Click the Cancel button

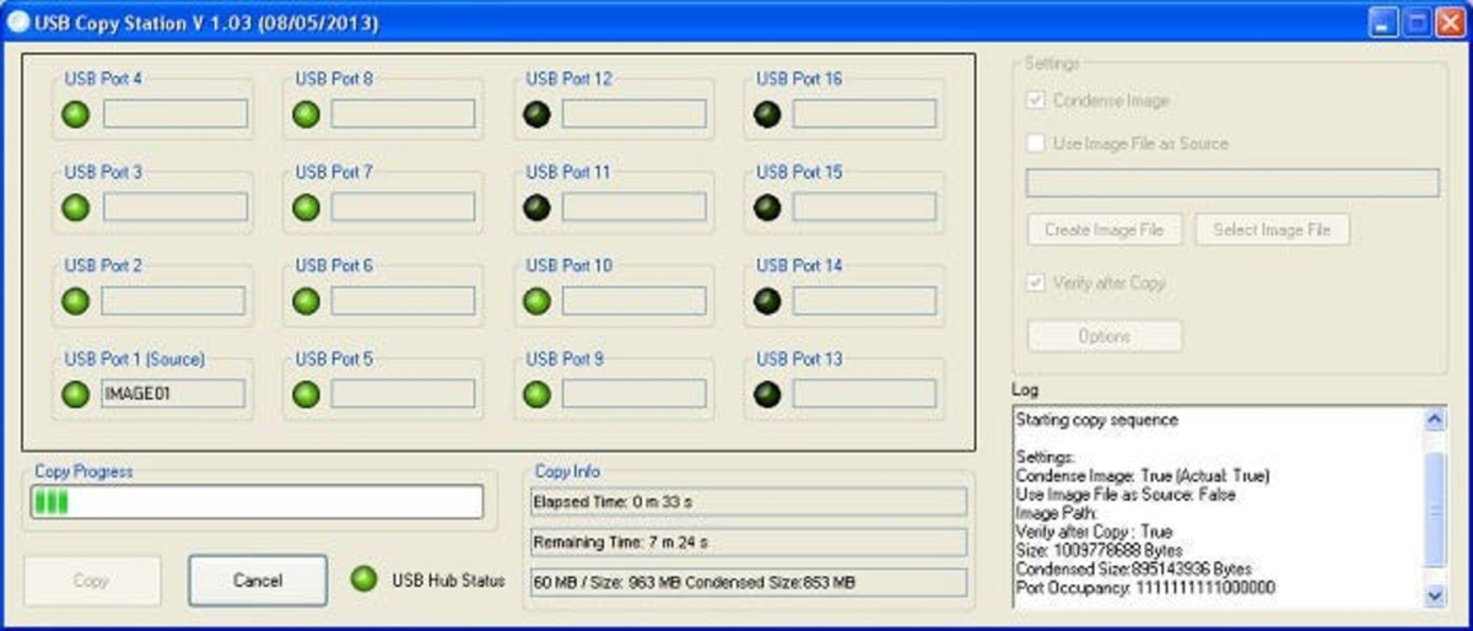[x=258, y=580]
